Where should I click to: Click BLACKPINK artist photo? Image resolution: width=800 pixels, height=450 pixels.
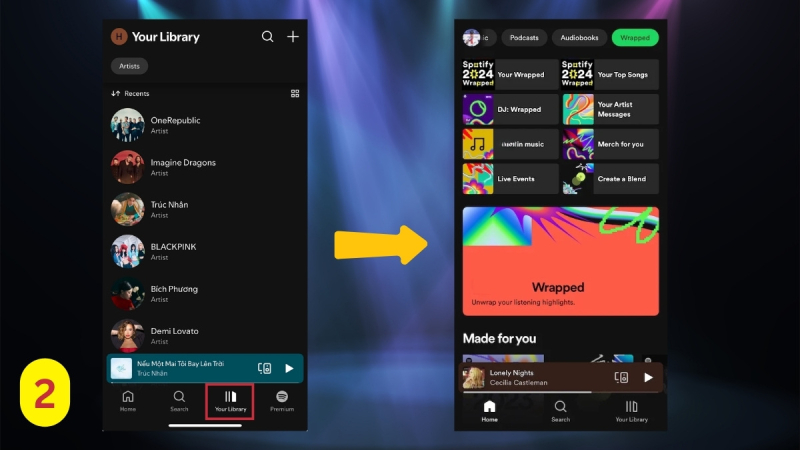128,252
